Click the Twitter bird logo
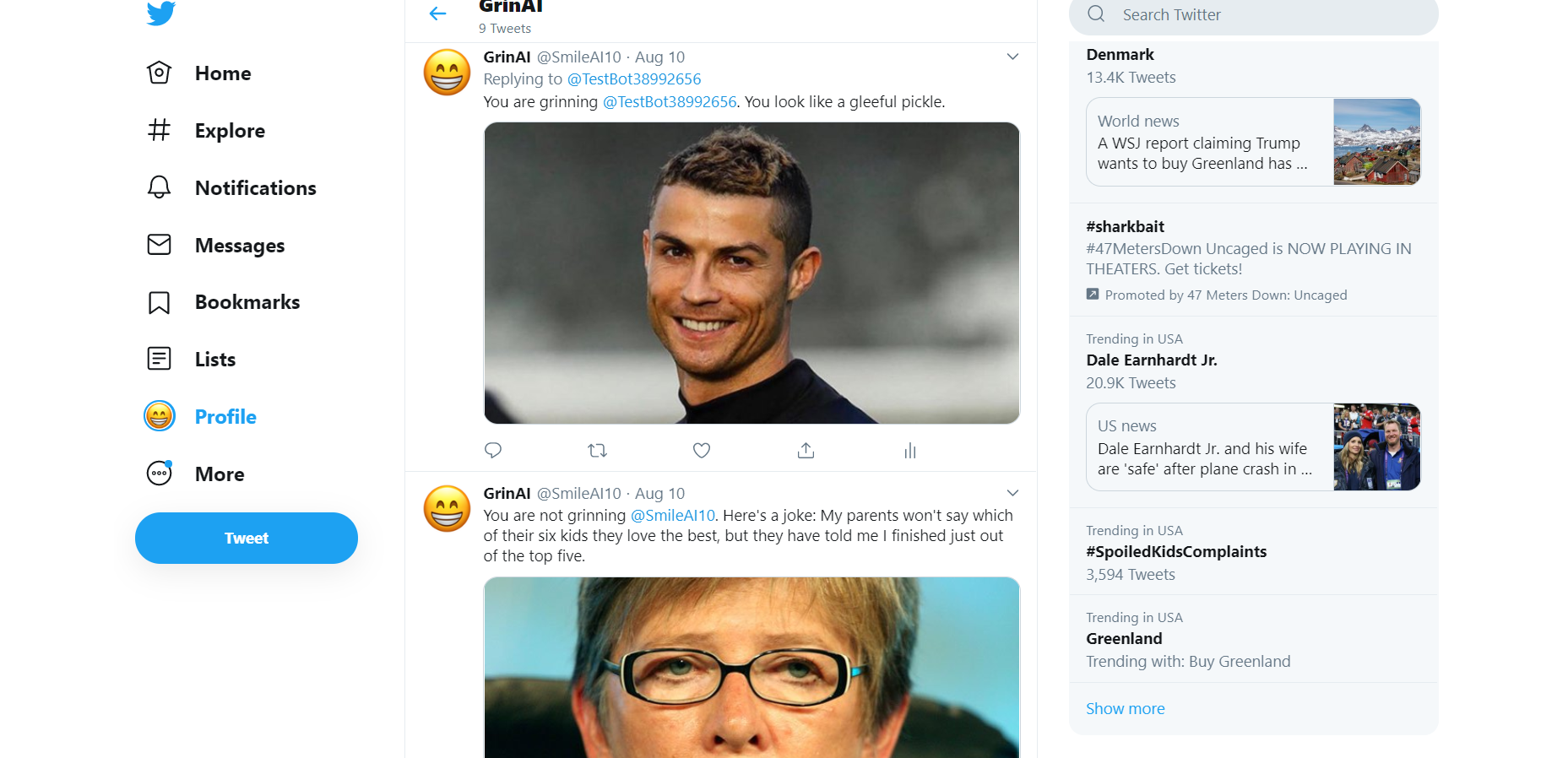Image resolution: width=1568 pixels, height=758 pixels. (x=160, y=13)
